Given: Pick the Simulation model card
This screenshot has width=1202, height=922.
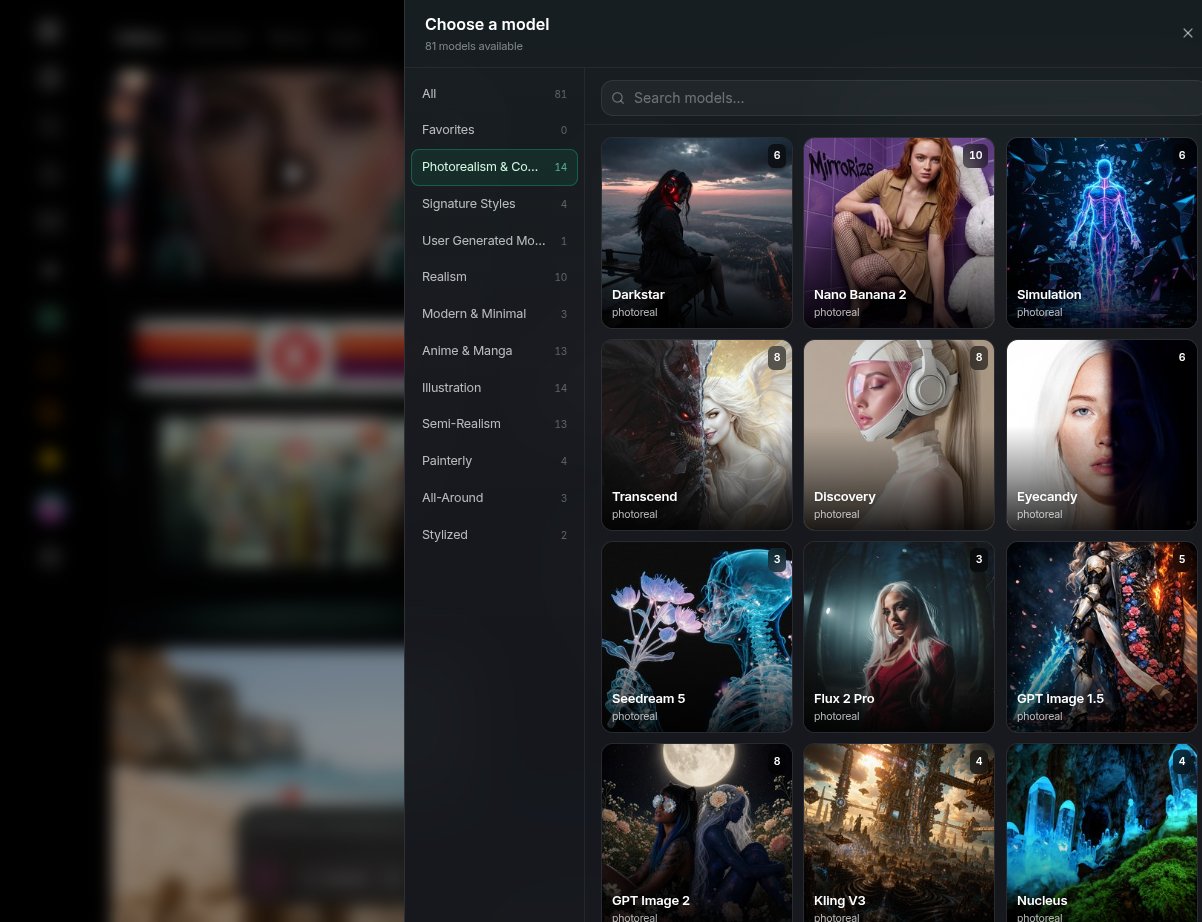Looking at the screenshot, I should pos(1102,233).
